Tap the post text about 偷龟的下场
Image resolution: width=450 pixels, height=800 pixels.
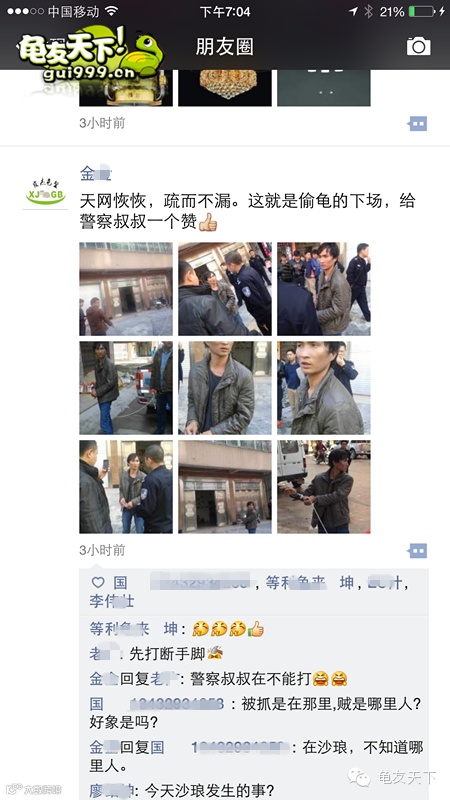coord(248,211)
